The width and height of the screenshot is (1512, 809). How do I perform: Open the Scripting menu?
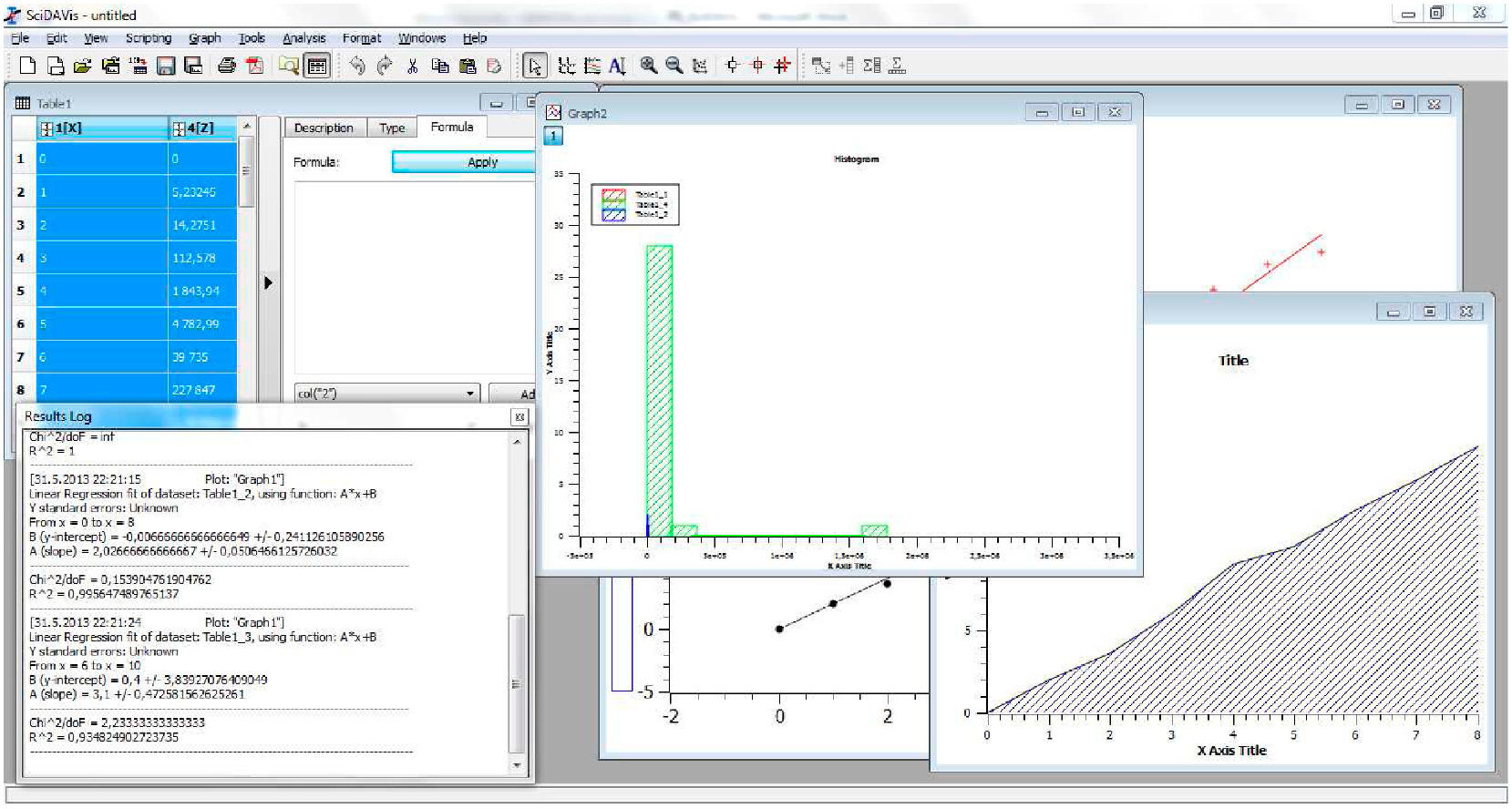(149, 38)
